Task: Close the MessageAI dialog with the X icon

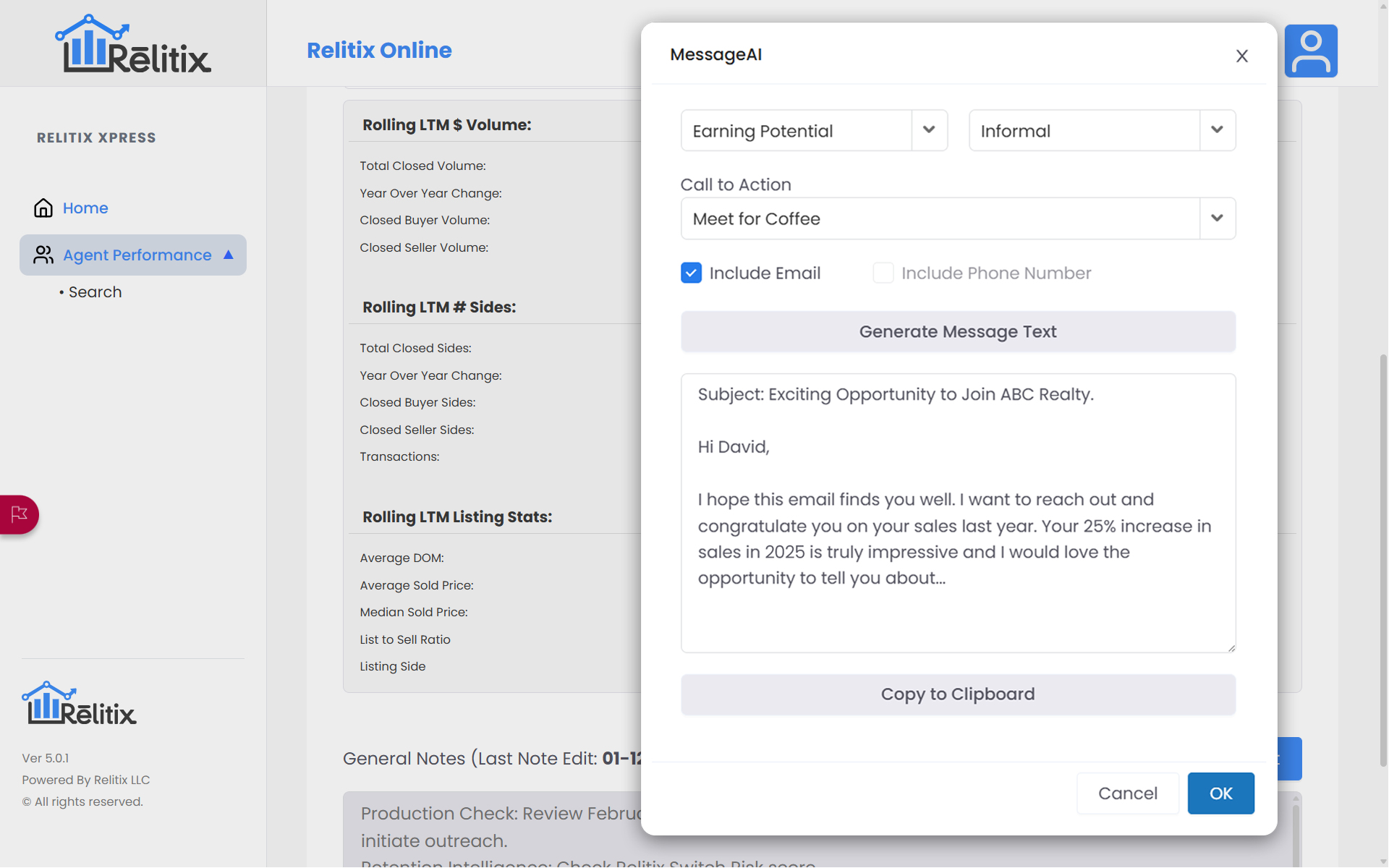Action: [x=1241, y=56]
